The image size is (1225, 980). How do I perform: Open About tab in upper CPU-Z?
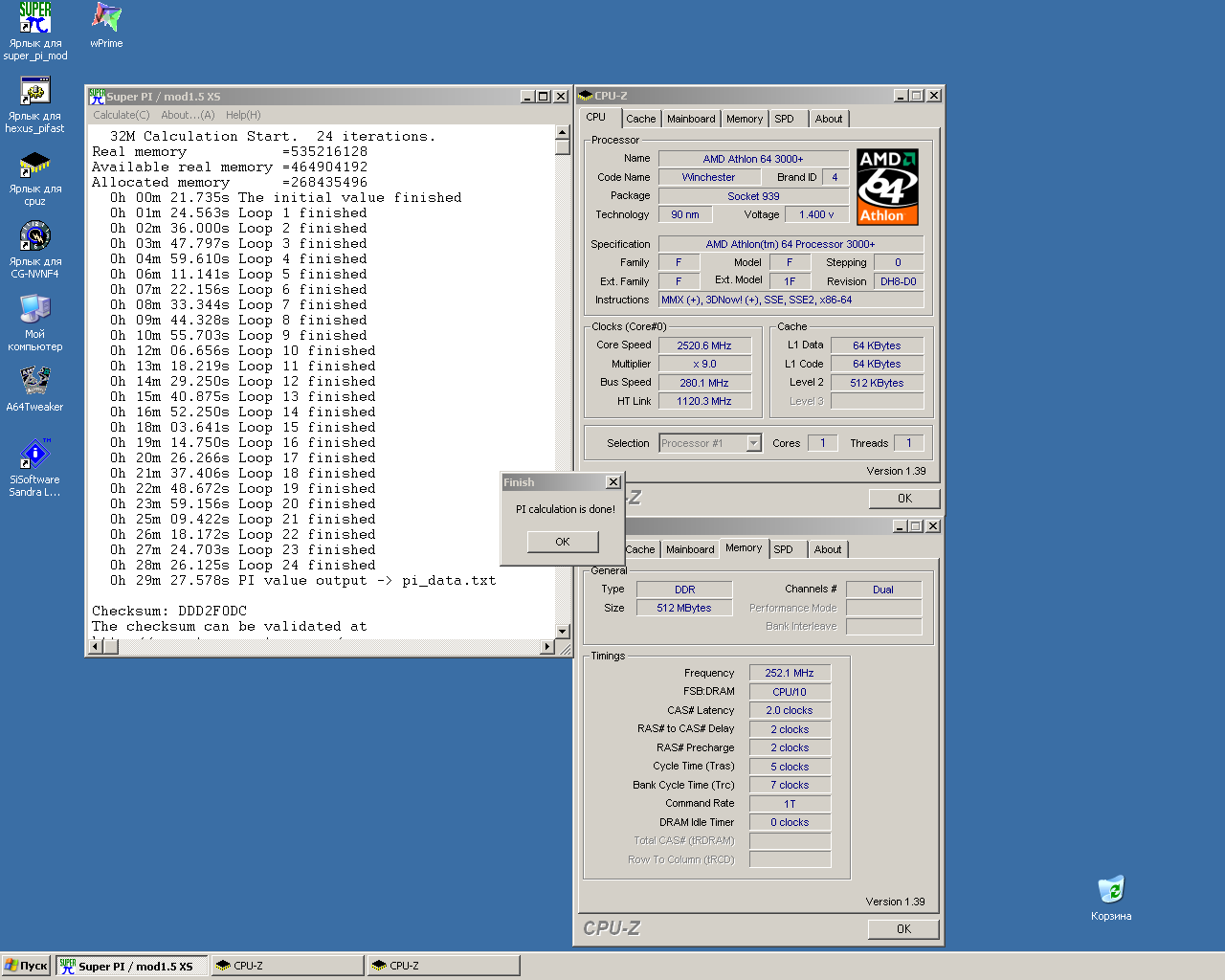point(829,119)
